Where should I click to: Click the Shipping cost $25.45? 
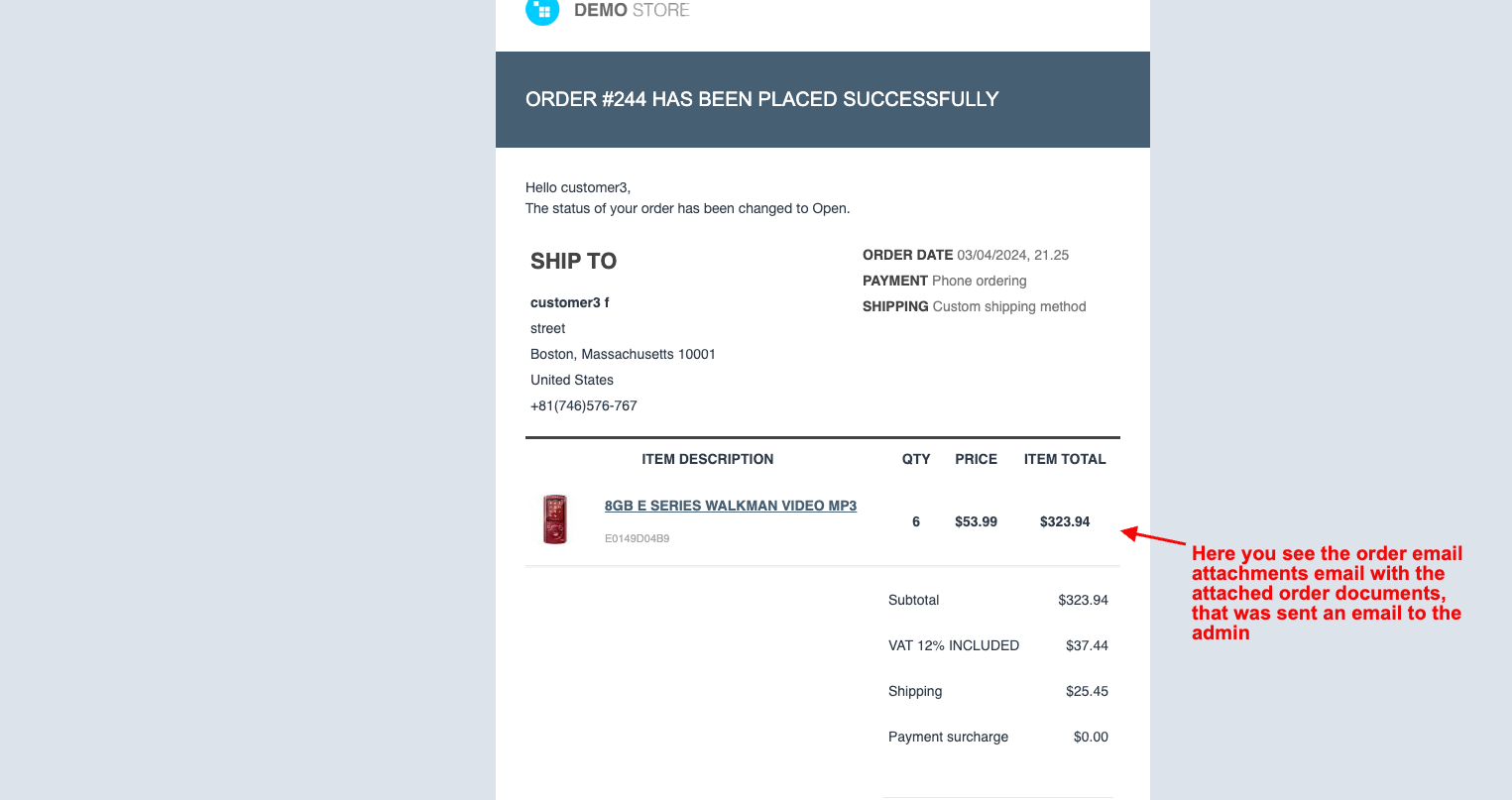[x=1087, y=691]
